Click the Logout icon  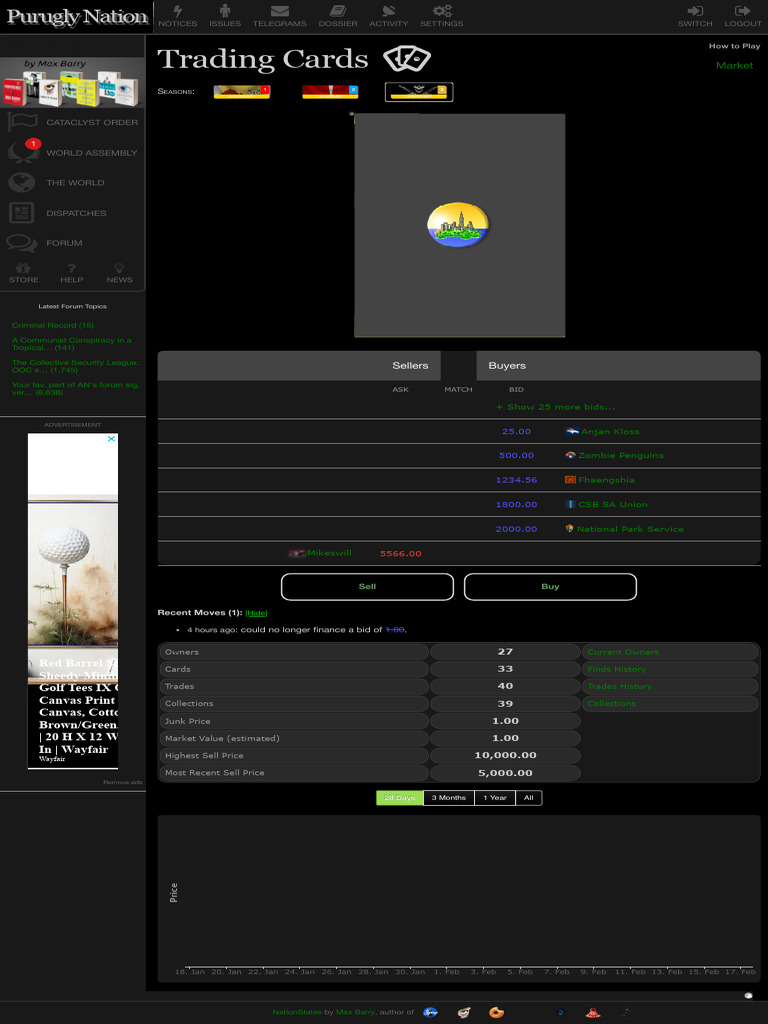point(743,11)
